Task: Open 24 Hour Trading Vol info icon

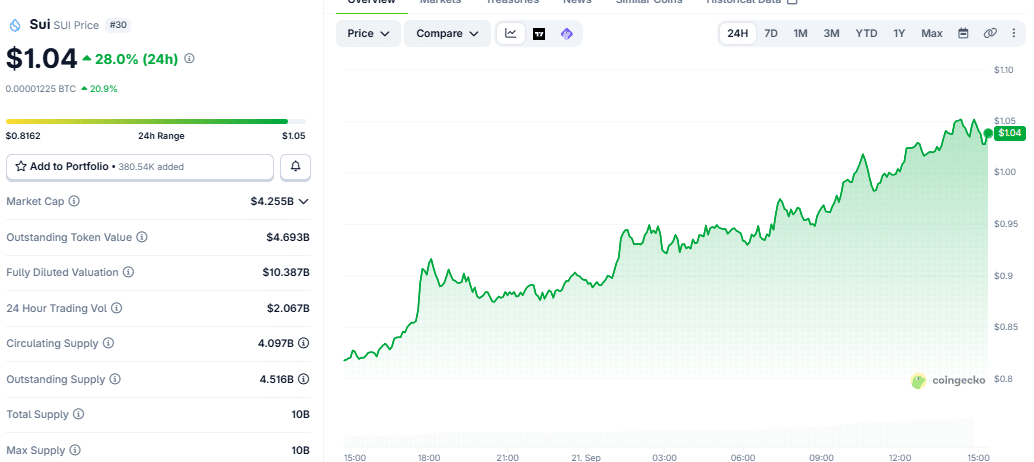Action: [x=117, y=308]
